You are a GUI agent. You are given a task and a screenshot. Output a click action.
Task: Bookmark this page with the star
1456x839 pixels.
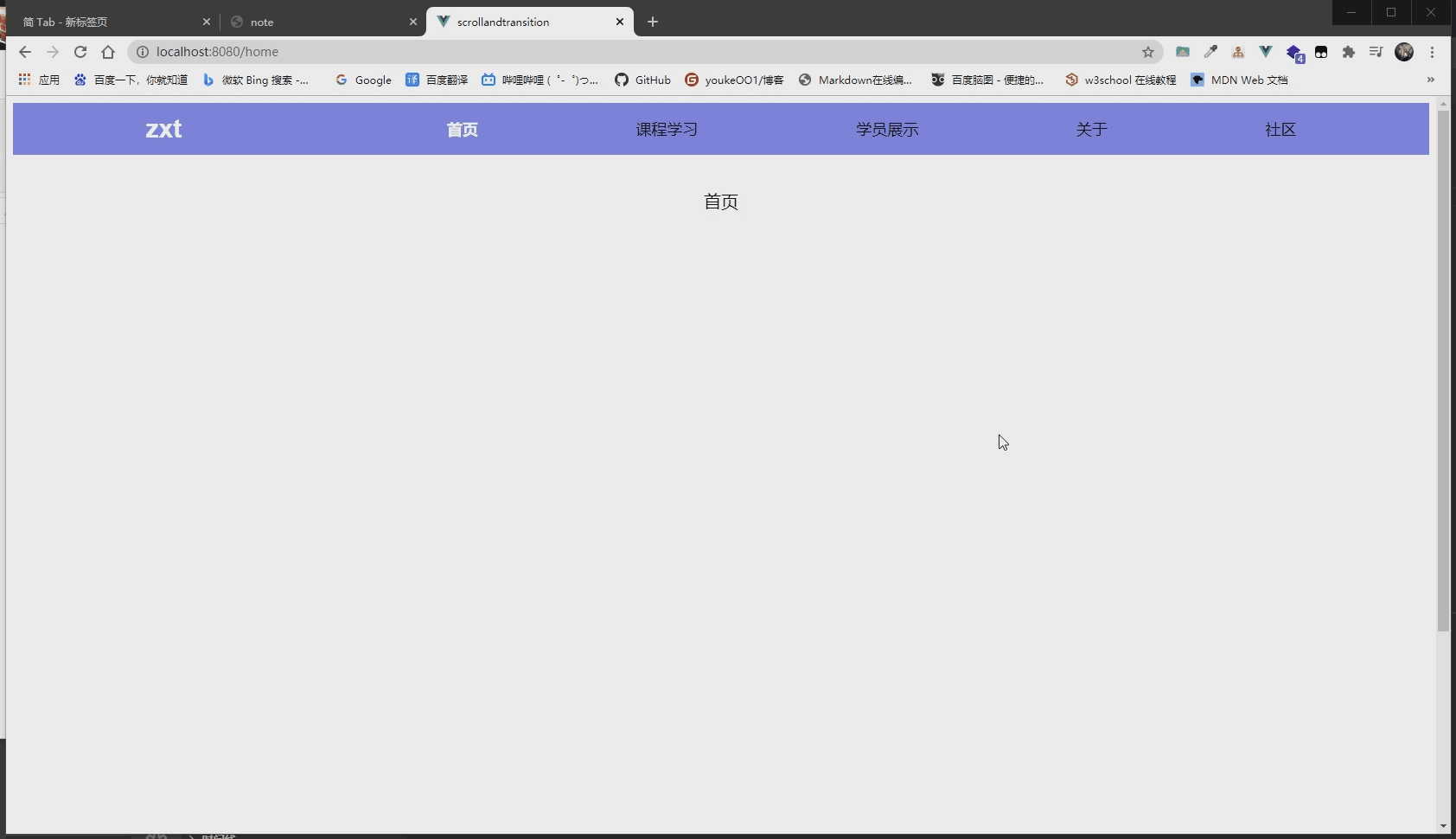pos(1148,52)
